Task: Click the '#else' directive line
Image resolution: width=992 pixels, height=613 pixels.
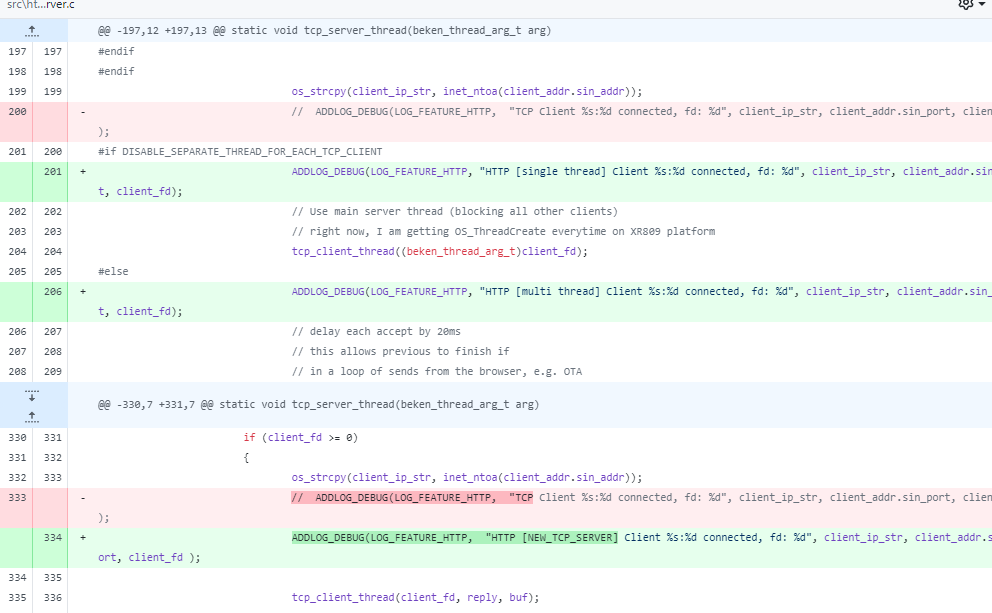Action: [113, 271]
